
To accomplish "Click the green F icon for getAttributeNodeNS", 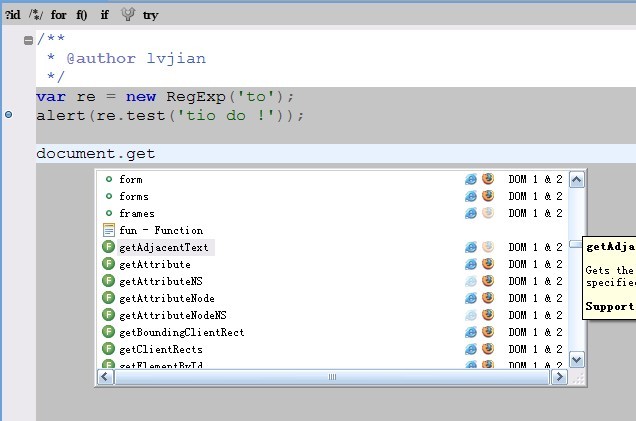I will 108,315.
